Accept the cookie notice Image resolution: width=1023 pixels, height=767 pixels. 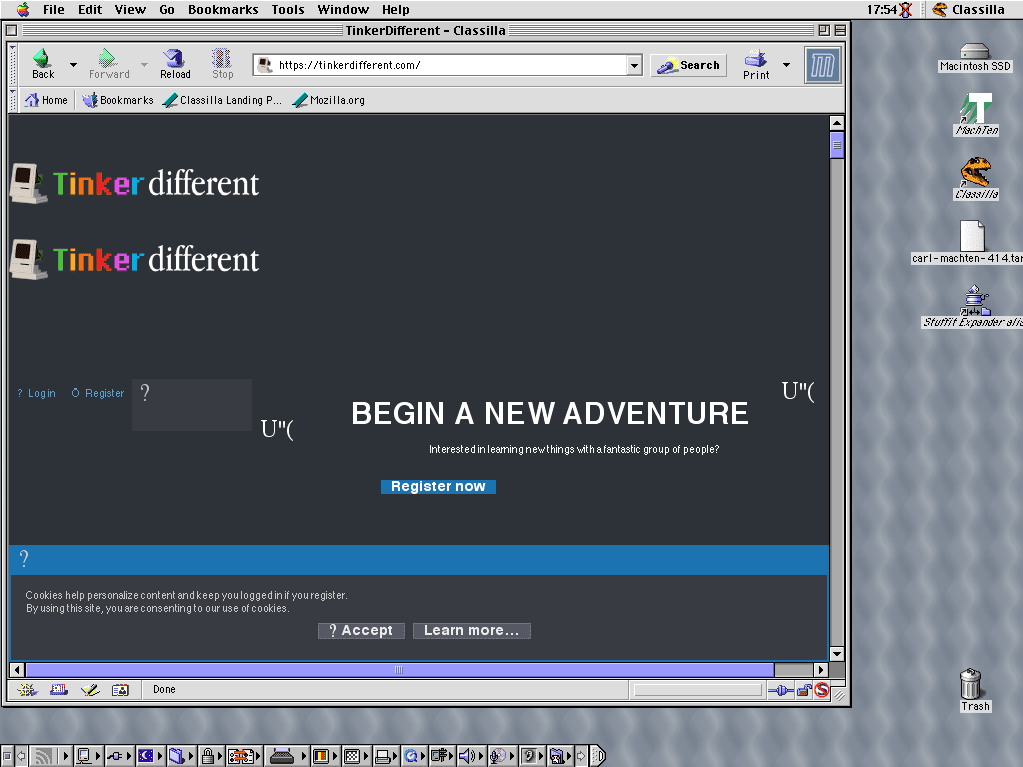pyautogui.click(x=361, y=631)
